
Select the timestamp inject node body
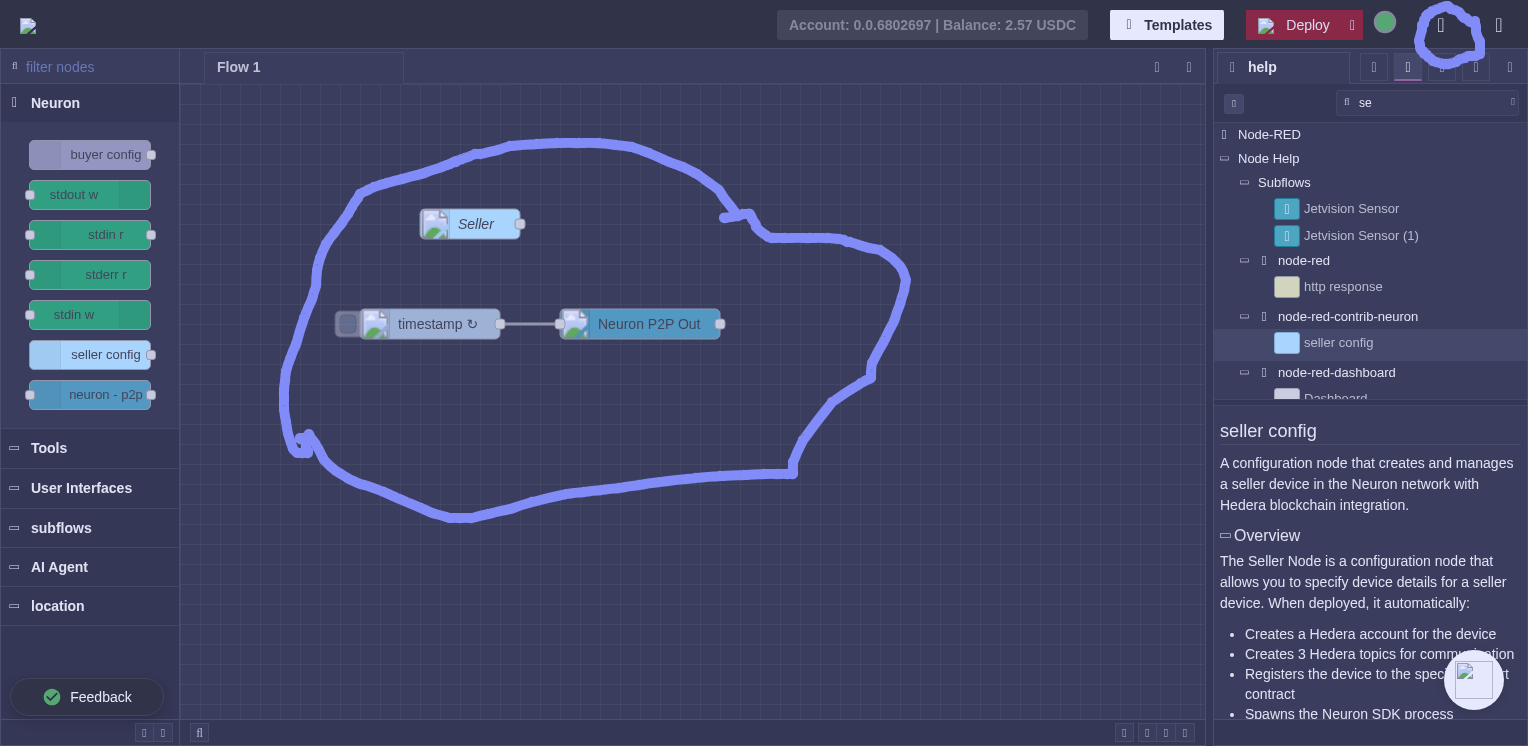click(430, 324)
